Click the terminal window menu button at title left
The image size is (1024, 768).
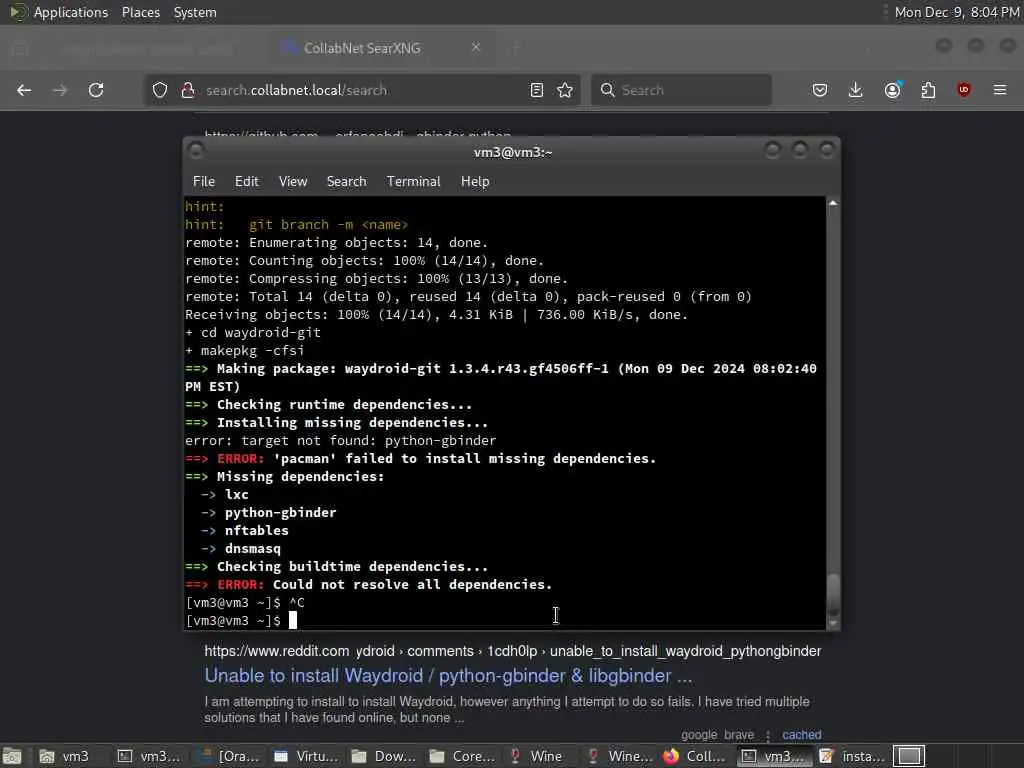pyautogui.click(x=196, y=152)
